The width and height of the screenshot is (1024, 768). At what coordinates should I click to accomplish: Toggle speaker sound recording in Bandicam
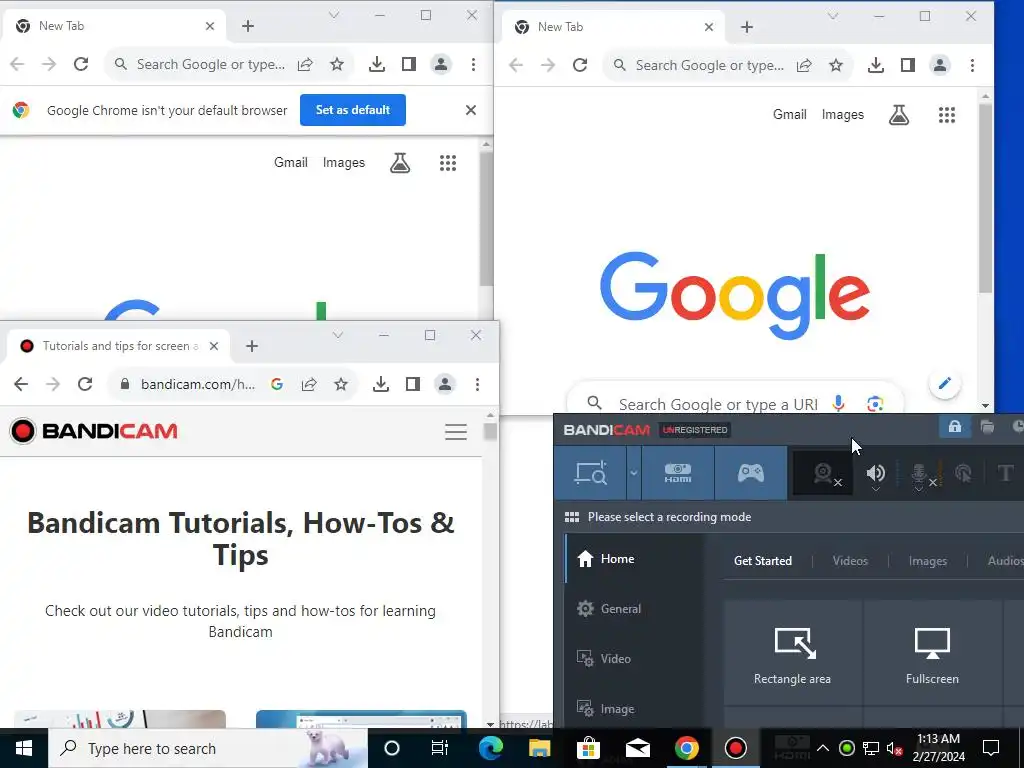coord(876,473)
